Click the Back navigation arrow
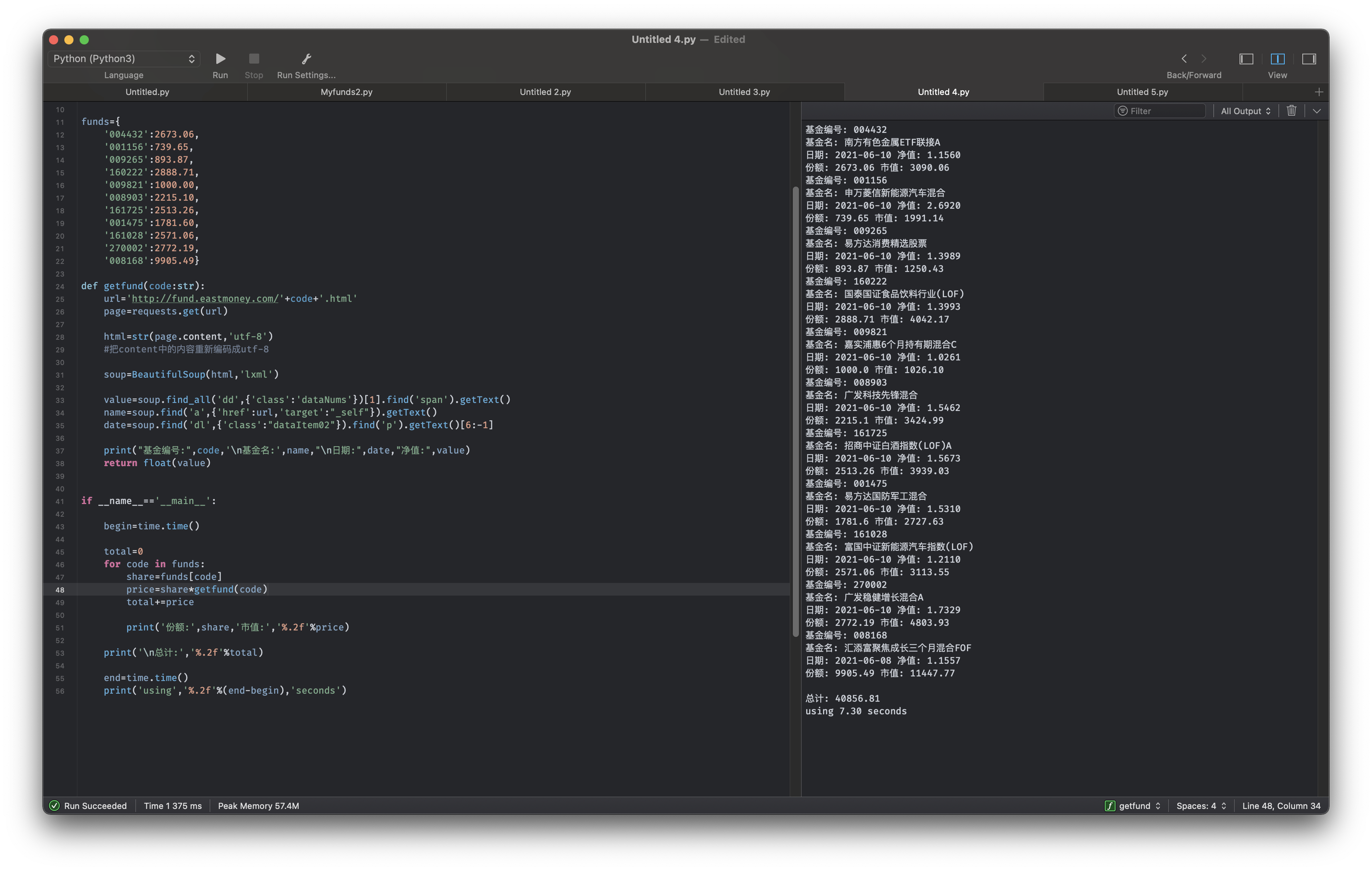This screenshot has width=1372, height=871. coord(1184,58)
